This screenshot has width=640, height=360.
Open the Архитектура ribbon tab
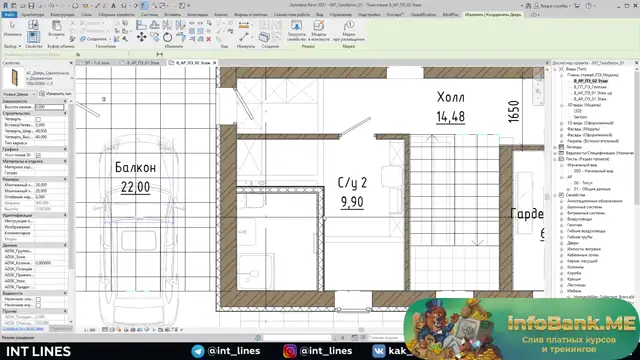point(32,15)
